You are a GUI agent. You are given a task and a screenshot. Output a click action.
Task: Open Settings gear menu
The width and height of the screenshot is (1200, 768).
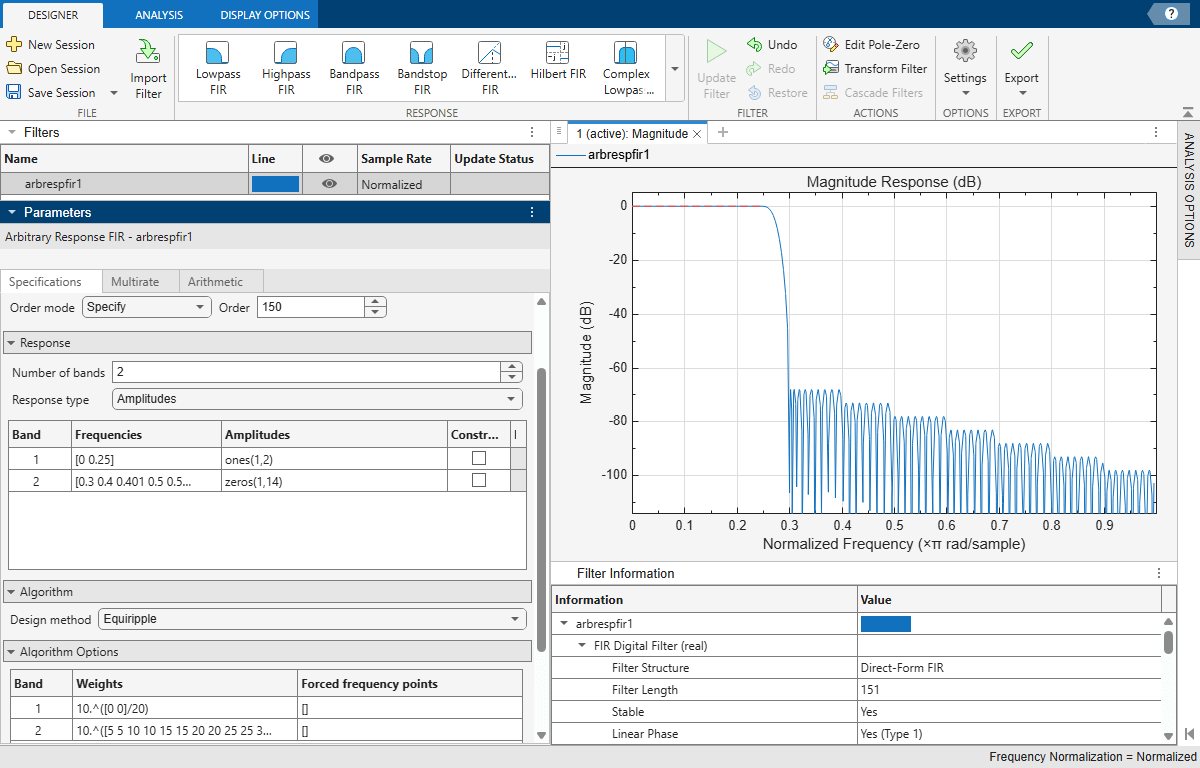coord(965,68)
